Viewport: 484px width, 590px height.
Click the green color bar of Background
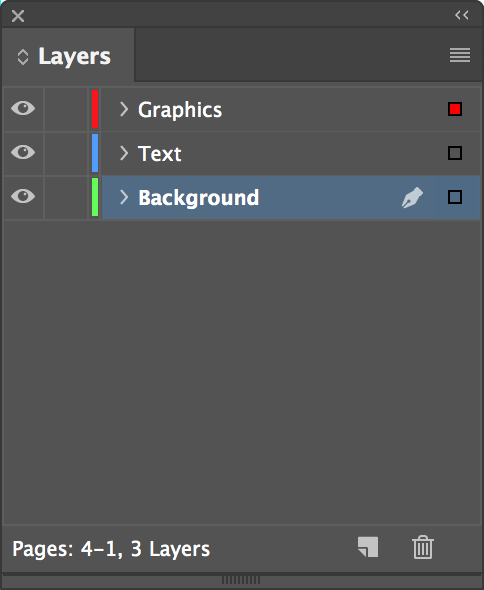pyautogui.click(x=95, y=197)
